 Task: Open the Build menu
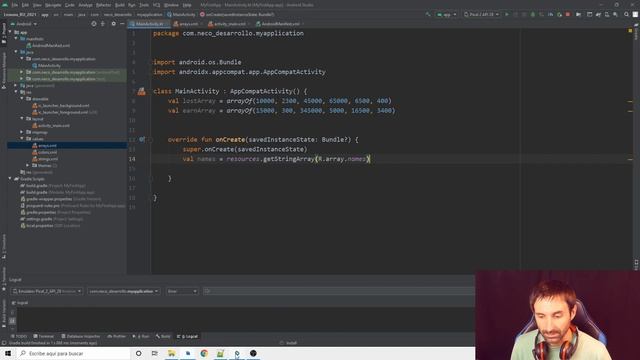pyautogui.click(x=120, y=5)
